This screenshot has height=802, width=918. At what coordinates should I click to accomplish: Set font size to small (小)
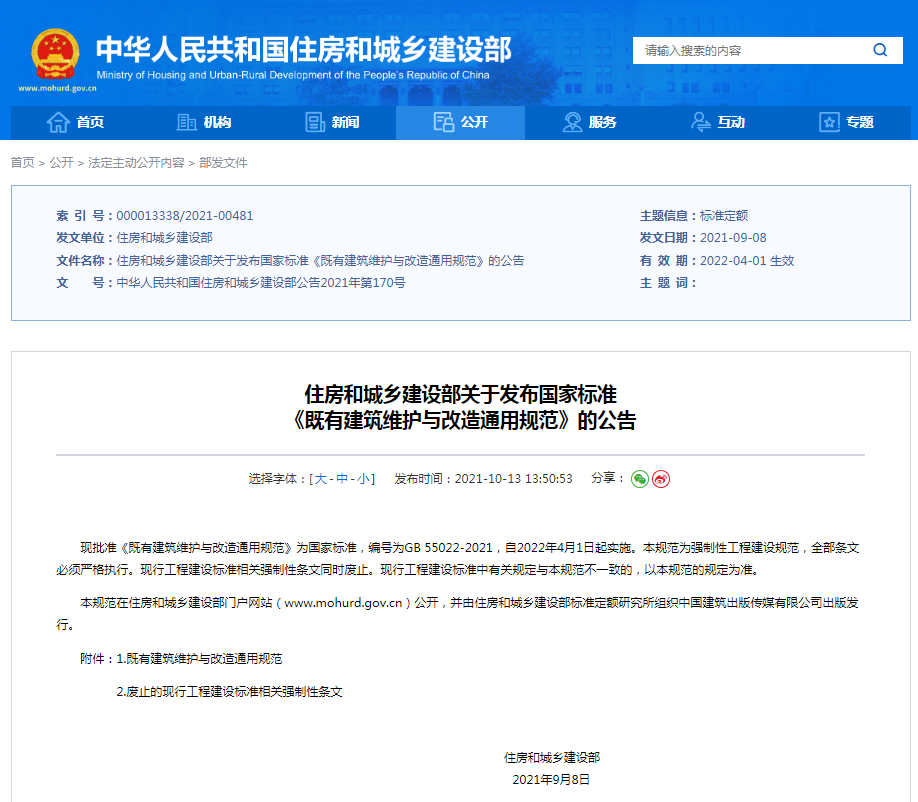click(x=364, y=479)
